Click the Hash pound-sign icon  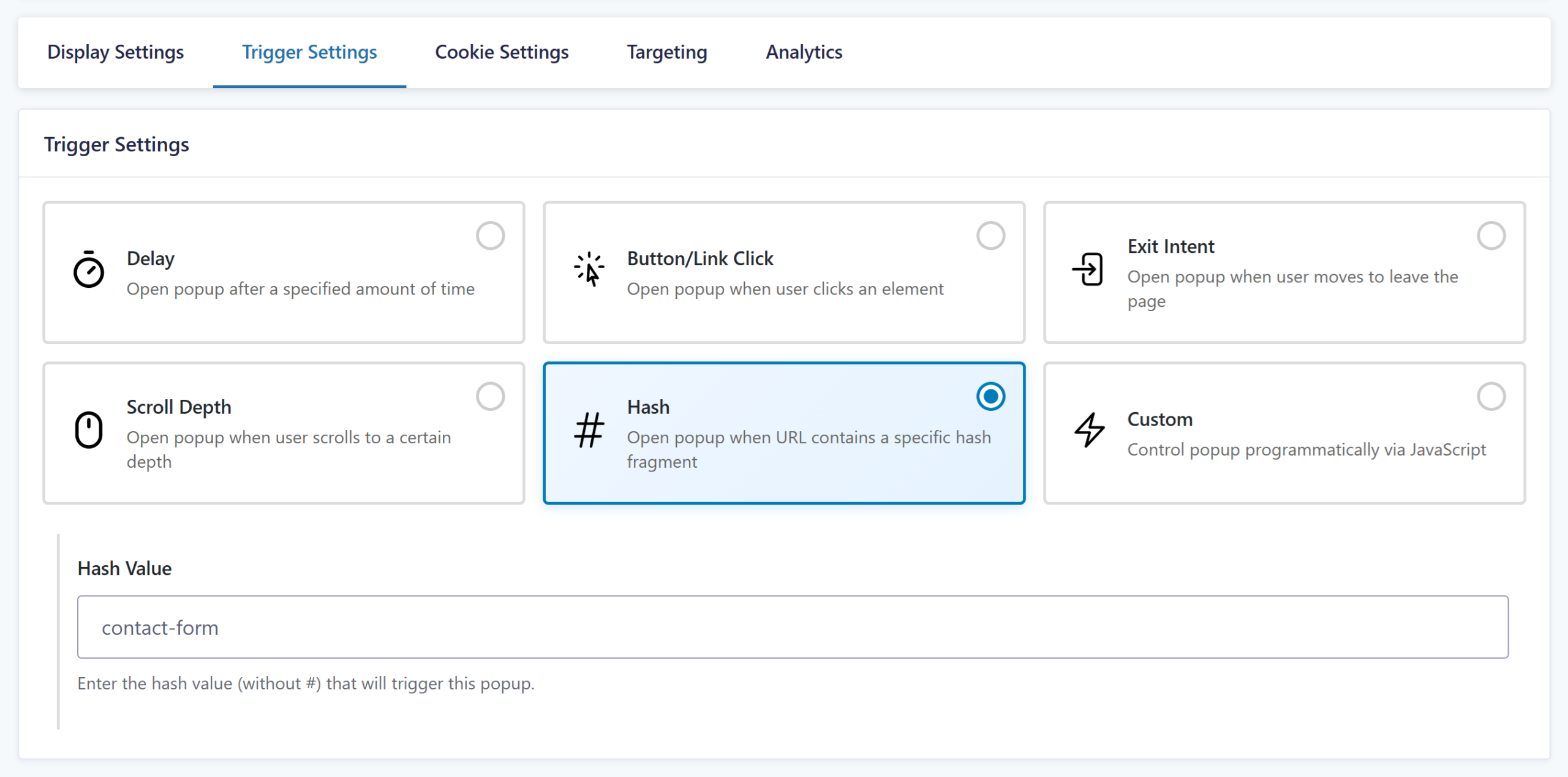point(589,430)
